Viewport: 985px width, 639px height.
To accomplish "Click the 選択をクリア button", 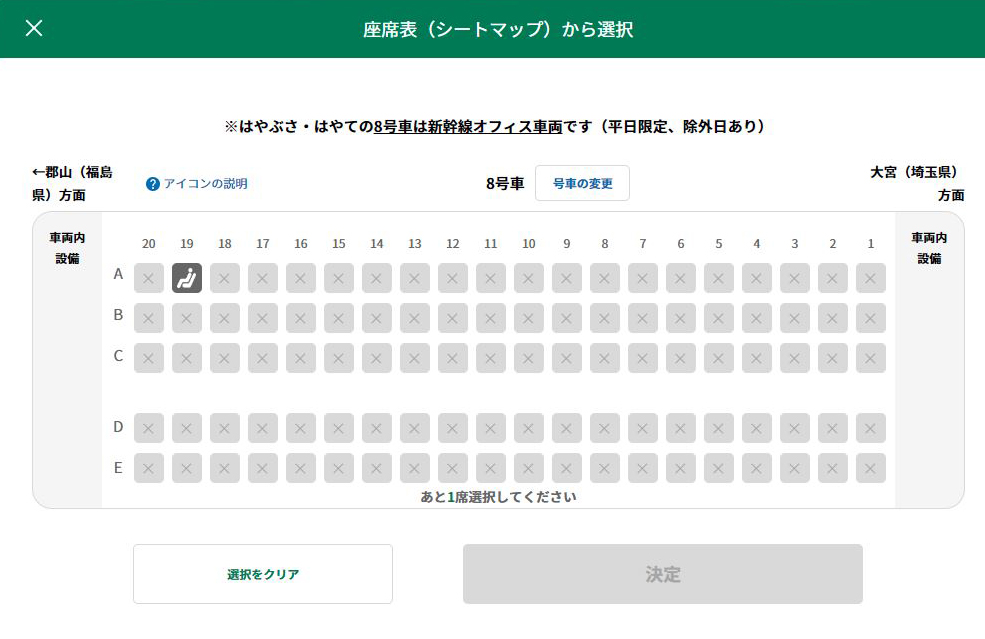I will pyautogui.click(x=263, y=574).
